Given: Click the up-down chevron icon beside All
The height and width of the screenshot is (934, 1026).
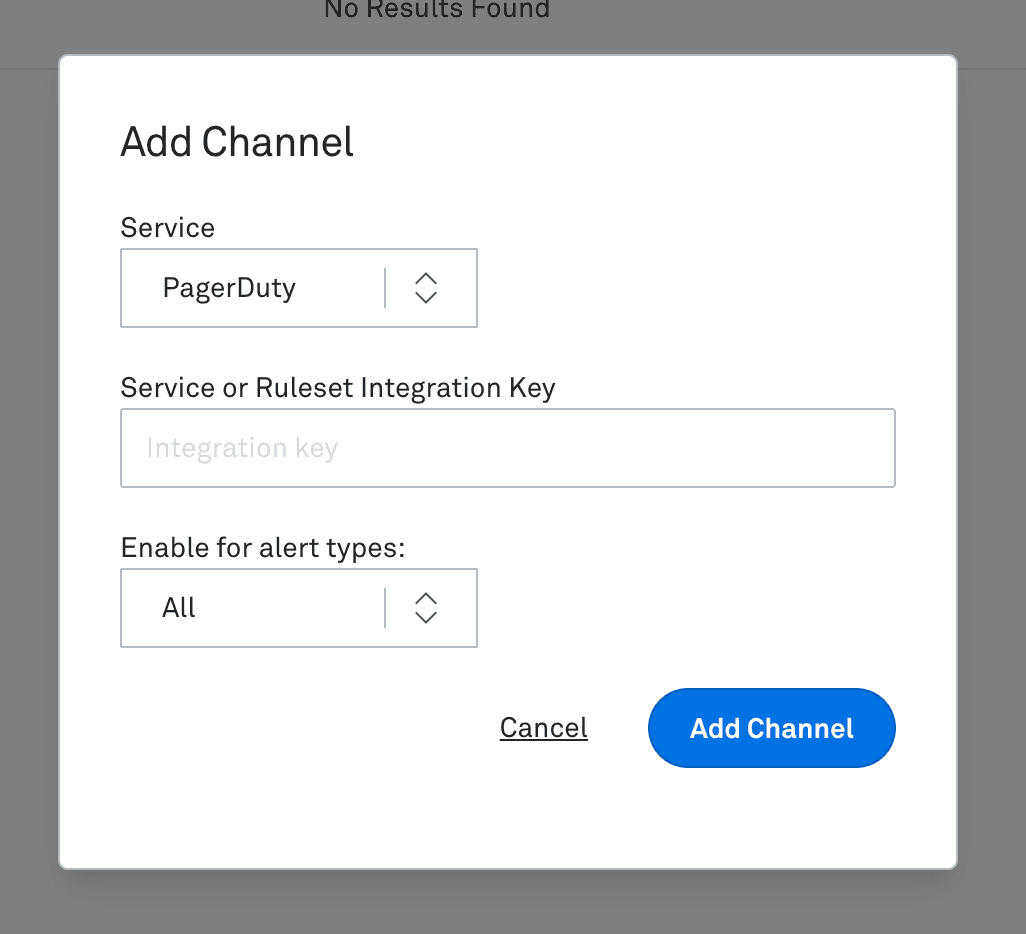Looking at the screenshot, I should (x=426, y=608).
